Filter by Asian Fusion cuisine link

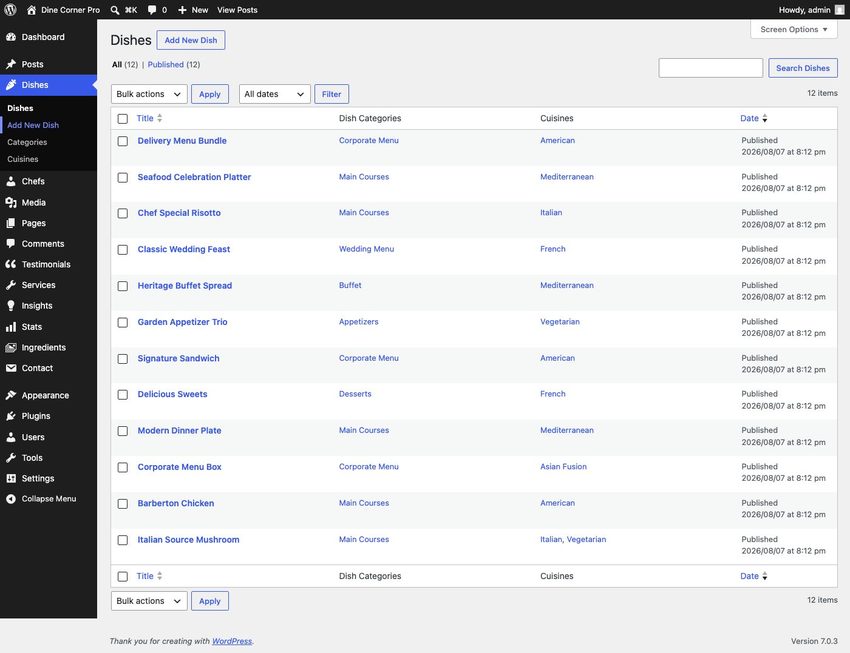tap(563, 467)
